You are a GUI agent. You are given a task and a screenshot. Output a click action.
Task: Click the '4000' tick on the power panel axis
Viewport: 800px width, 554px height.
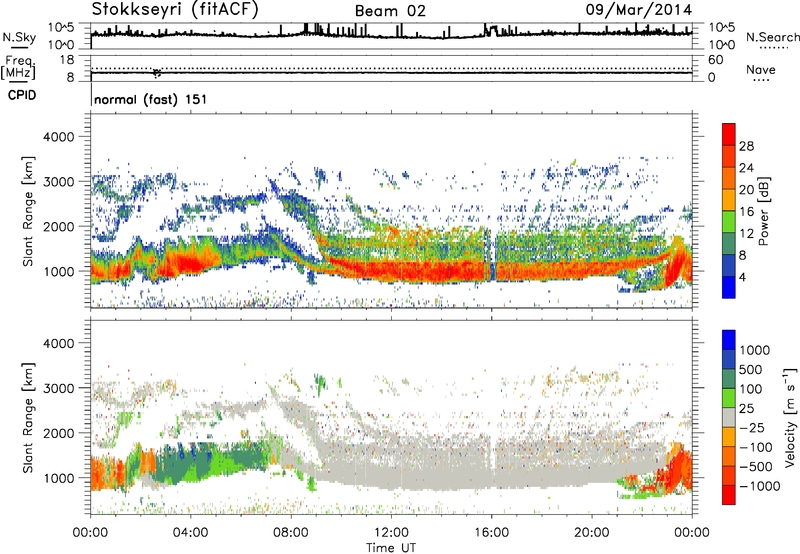(x=58, y=137)
